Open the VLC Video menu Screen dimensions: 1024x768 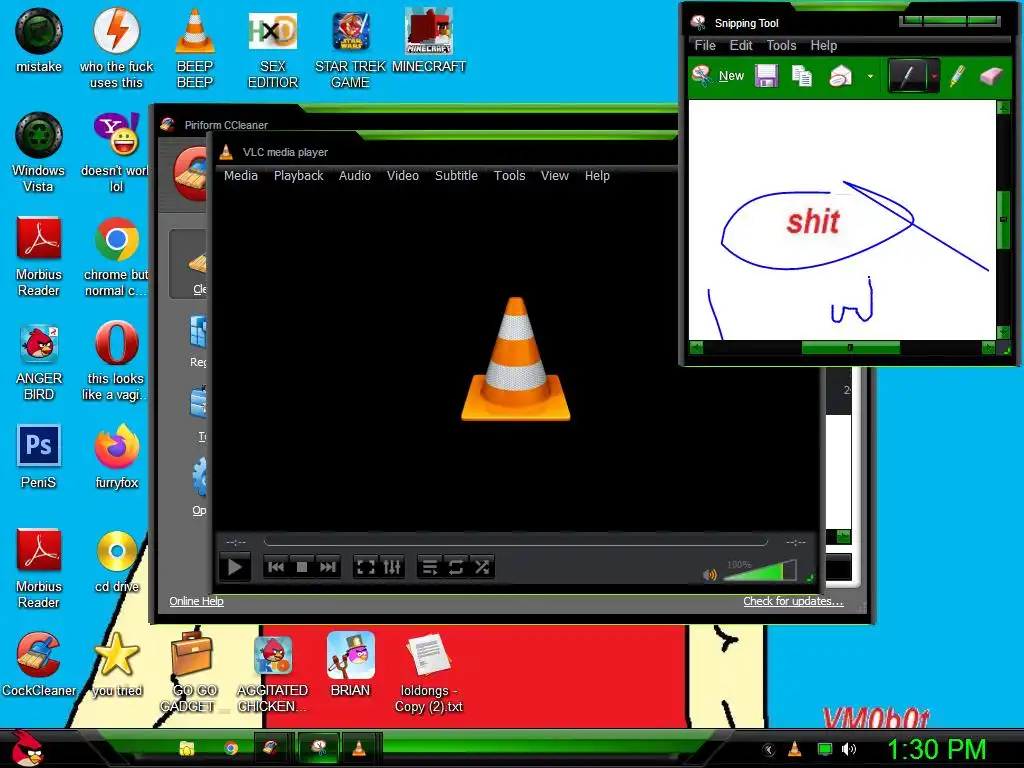pyautogui.click(x=402, y=176)
